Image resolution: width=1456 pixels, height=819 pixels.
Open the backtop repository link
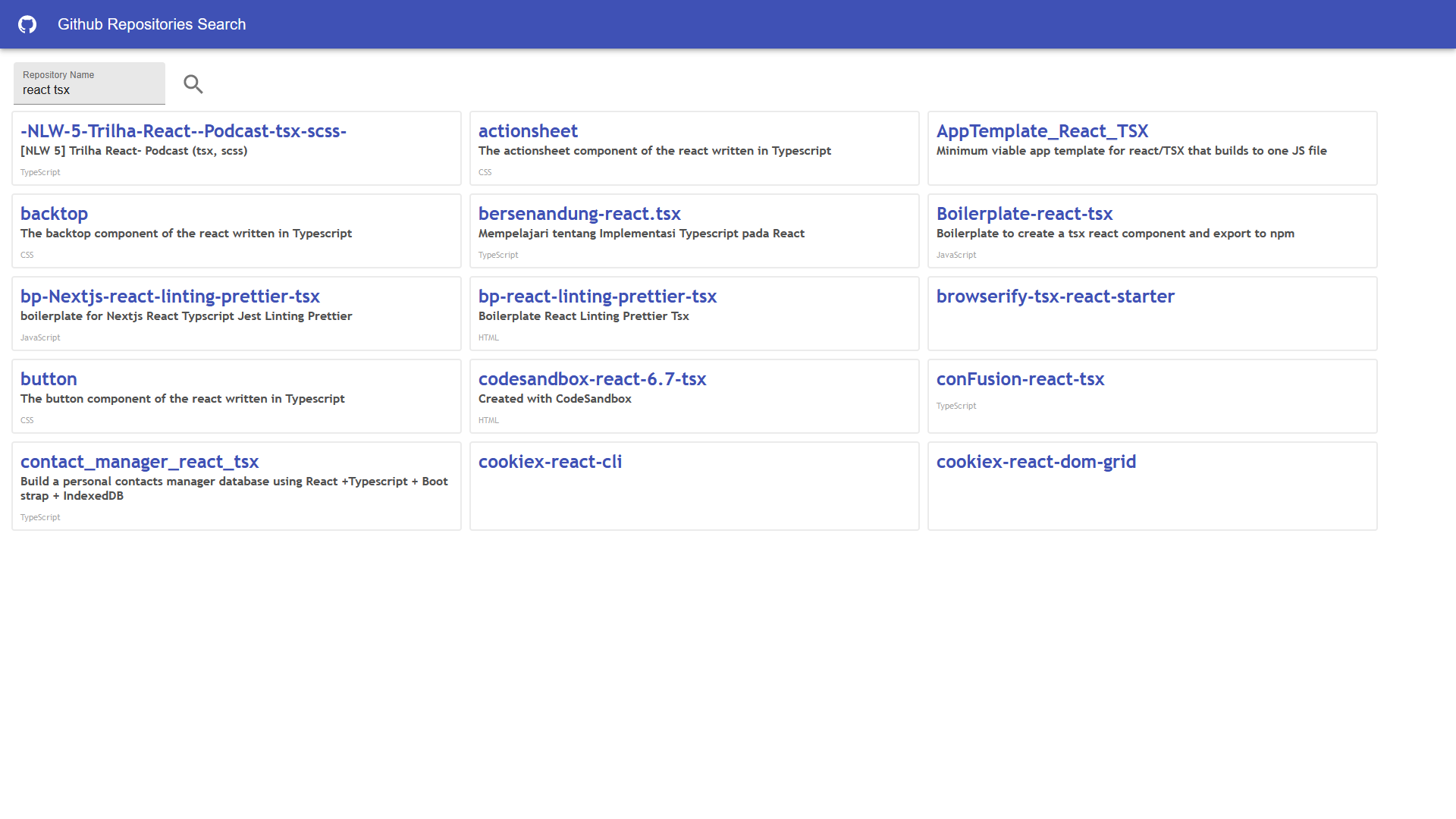[x=54, y=214]
